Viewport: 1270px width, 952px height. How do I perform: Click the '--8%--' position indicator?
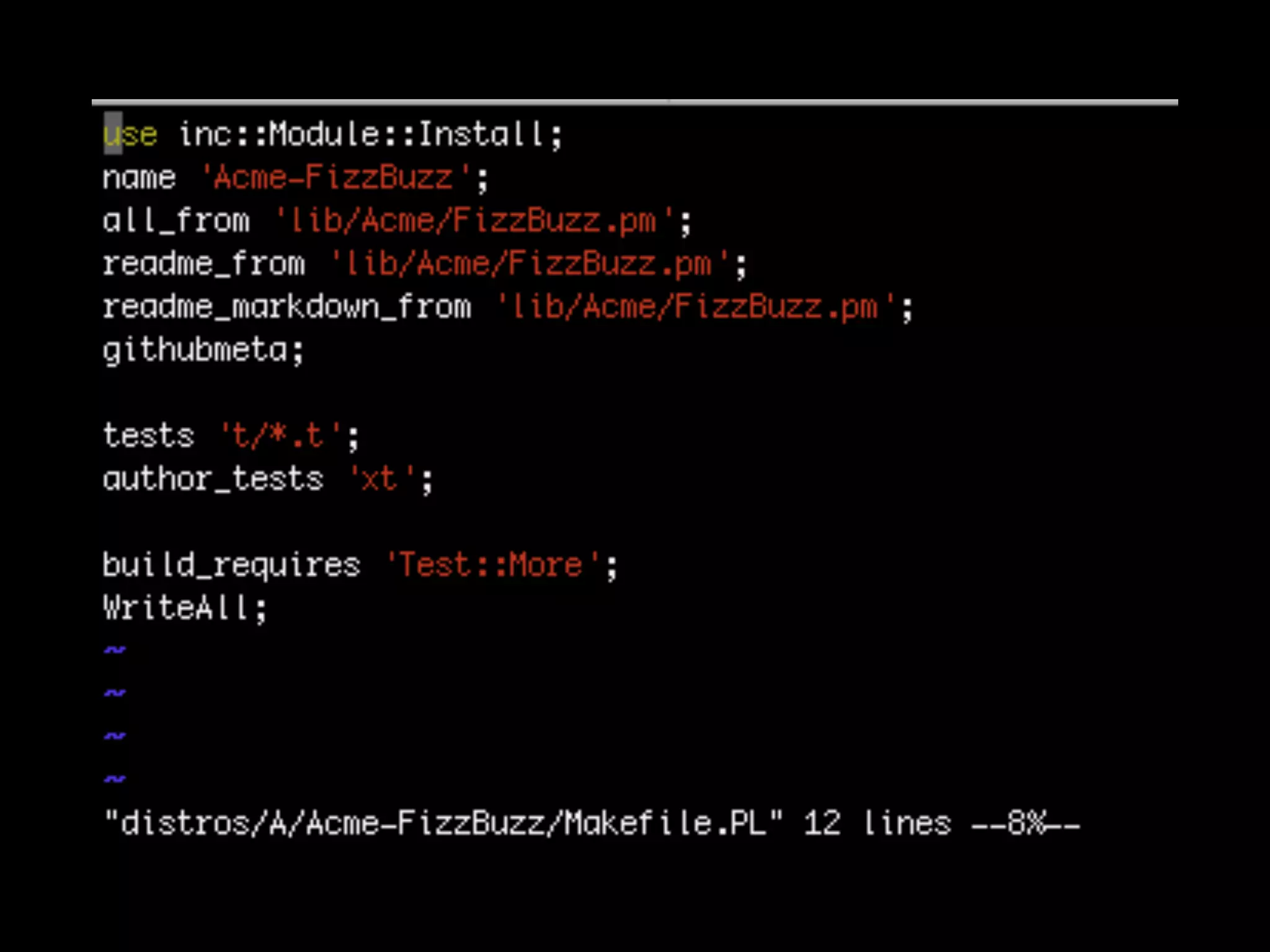[x=1026, y=824]
